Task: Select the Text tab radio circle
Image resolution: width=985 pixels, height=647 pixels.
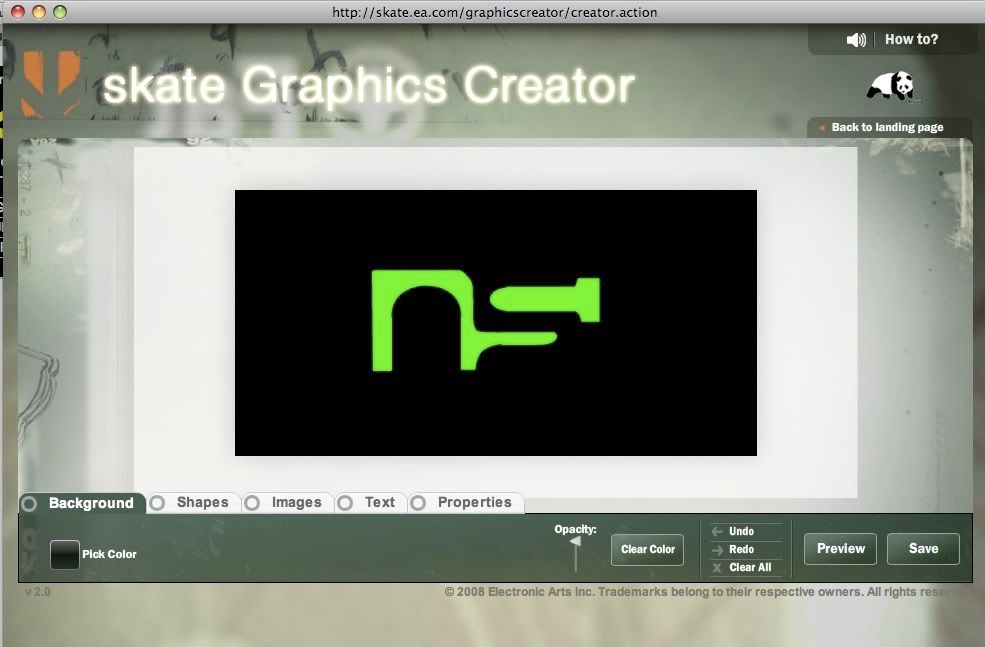Action: coord(345,503)
